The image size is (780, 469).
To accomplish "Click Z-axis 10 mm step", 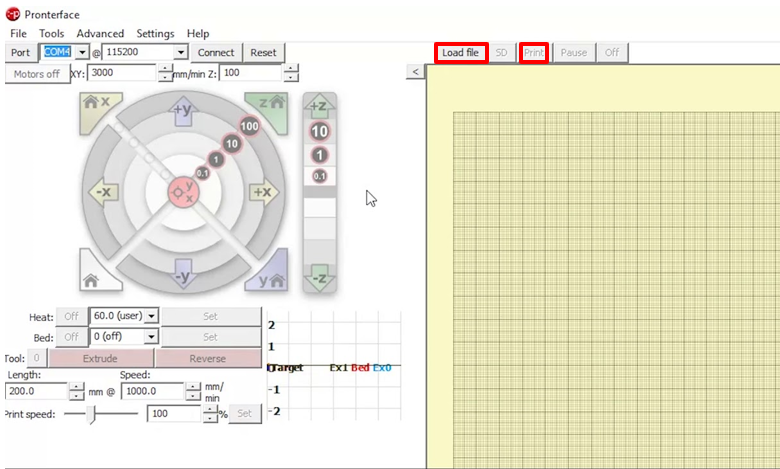I will tap(319, 131).
